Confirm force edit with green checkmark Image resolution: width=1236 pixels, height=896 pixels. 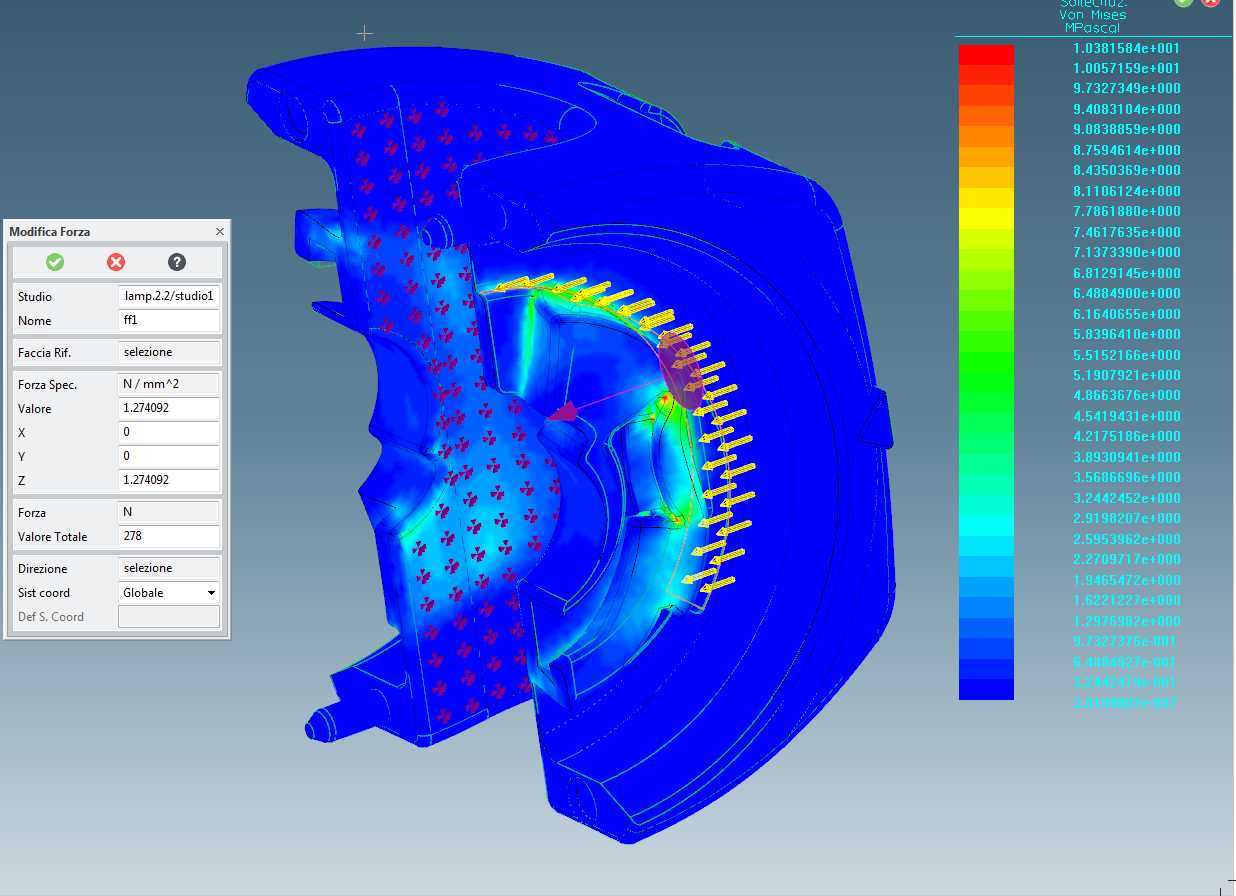coord(55,262)
